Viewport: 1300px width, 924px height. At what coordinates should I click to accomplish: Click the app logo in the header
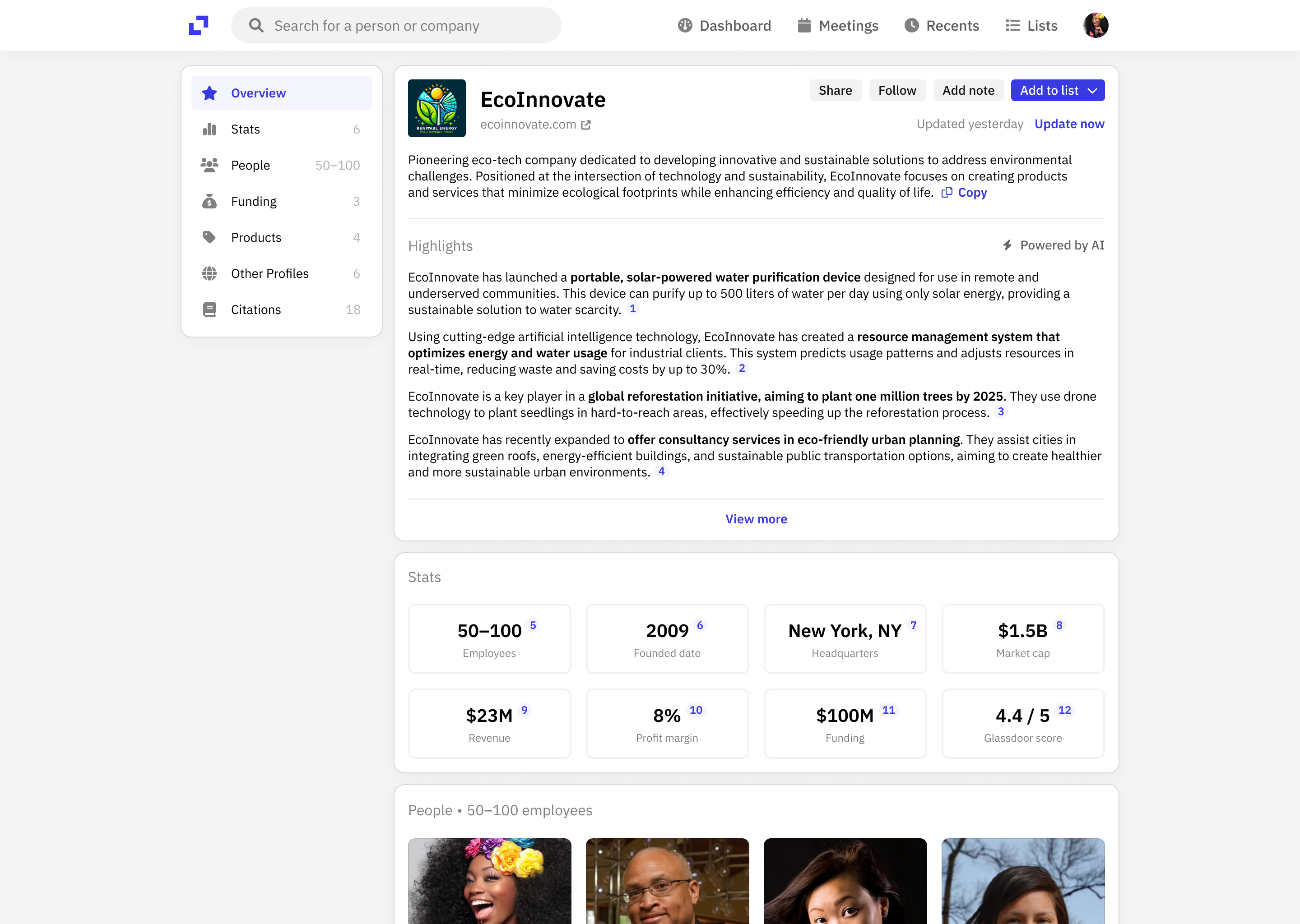198,26
